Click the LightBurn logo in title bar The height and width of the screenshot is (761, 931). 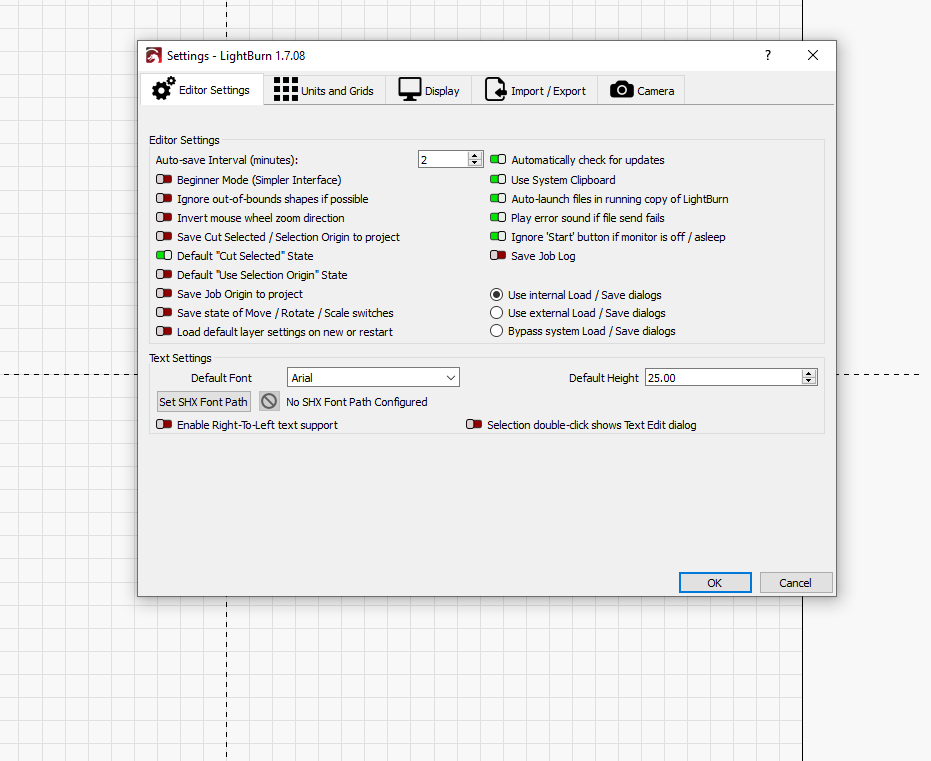point(154,55)
